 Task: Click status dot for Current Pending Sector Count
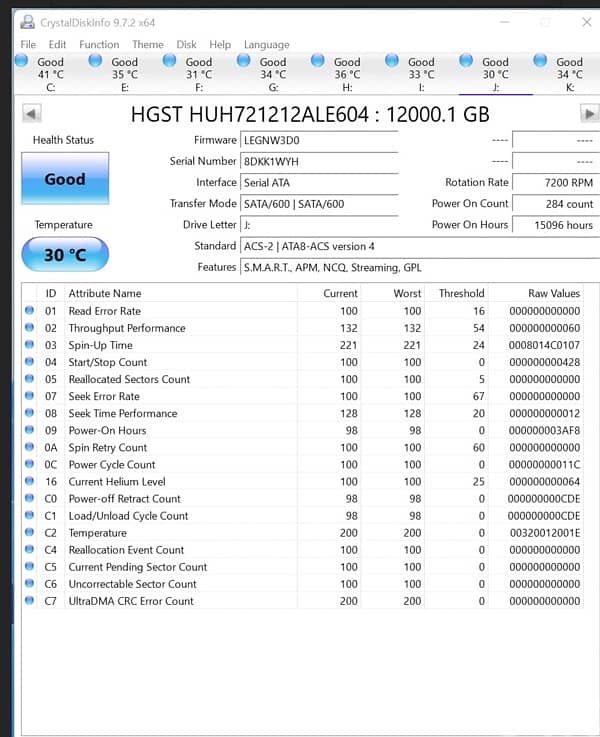[29, 566]
